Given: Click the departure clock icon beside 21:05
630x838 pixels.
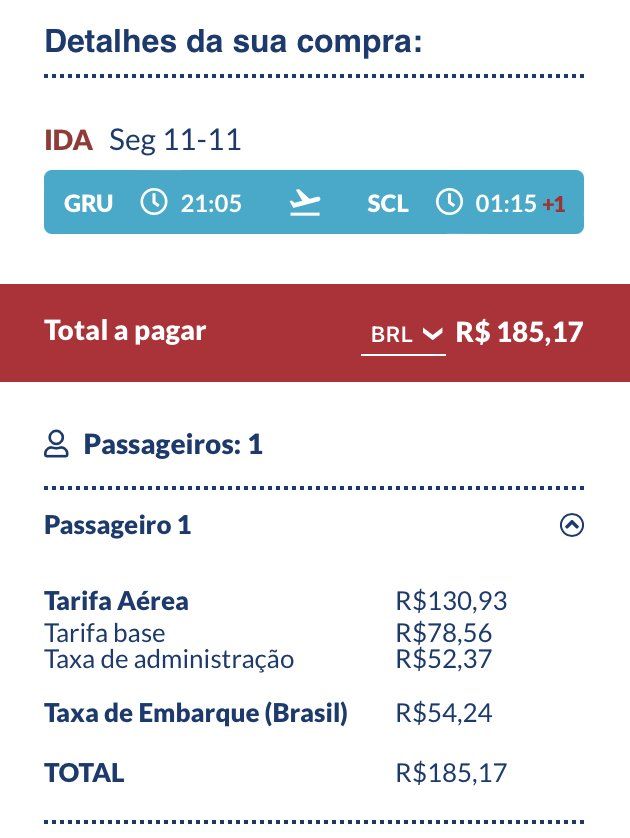Looking at the screenshot, I should tap(153, 203).
